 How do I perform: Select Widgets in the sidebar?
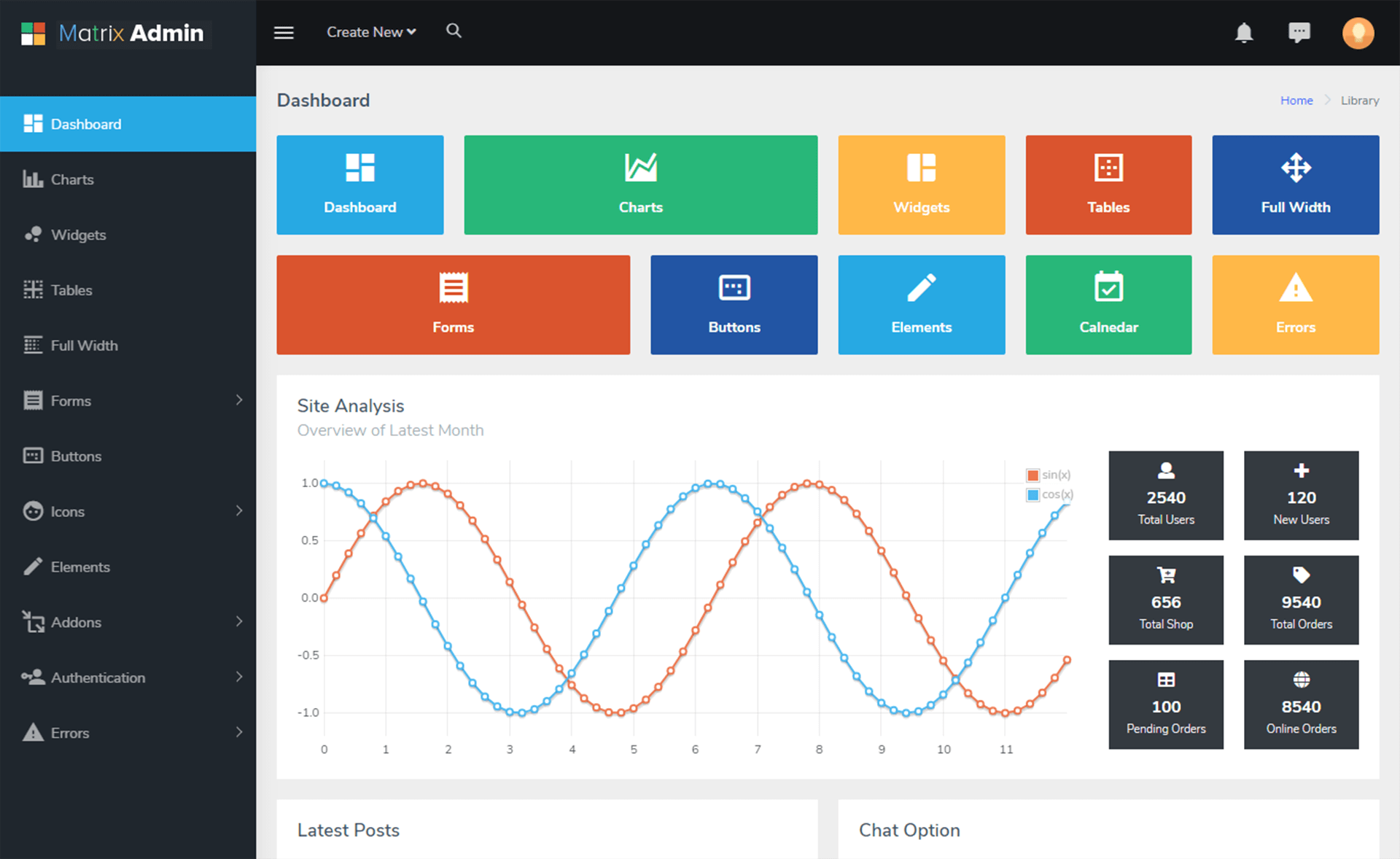78,235
